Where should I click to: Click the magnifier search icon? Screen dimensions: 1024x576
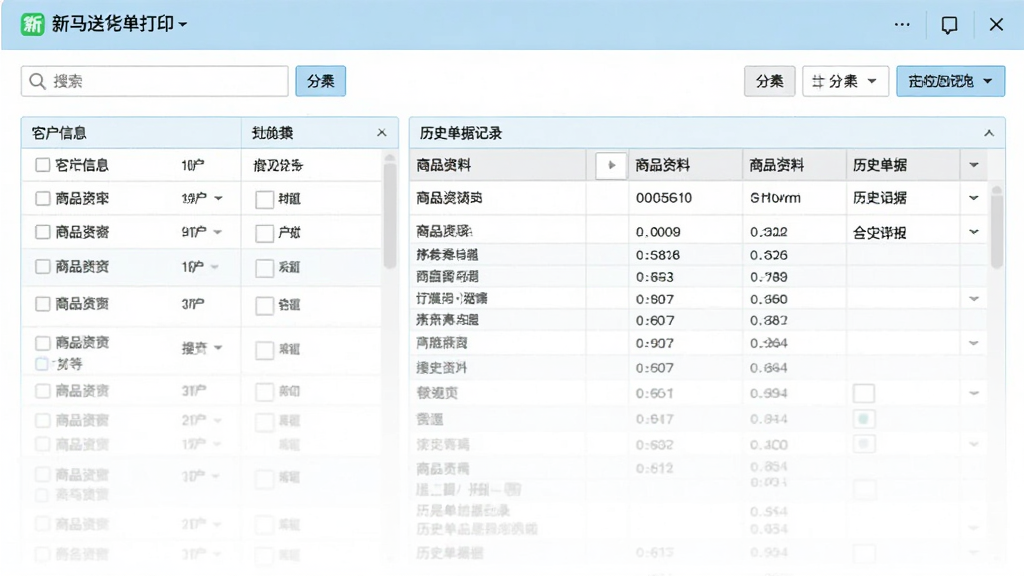tap(37, 81)
